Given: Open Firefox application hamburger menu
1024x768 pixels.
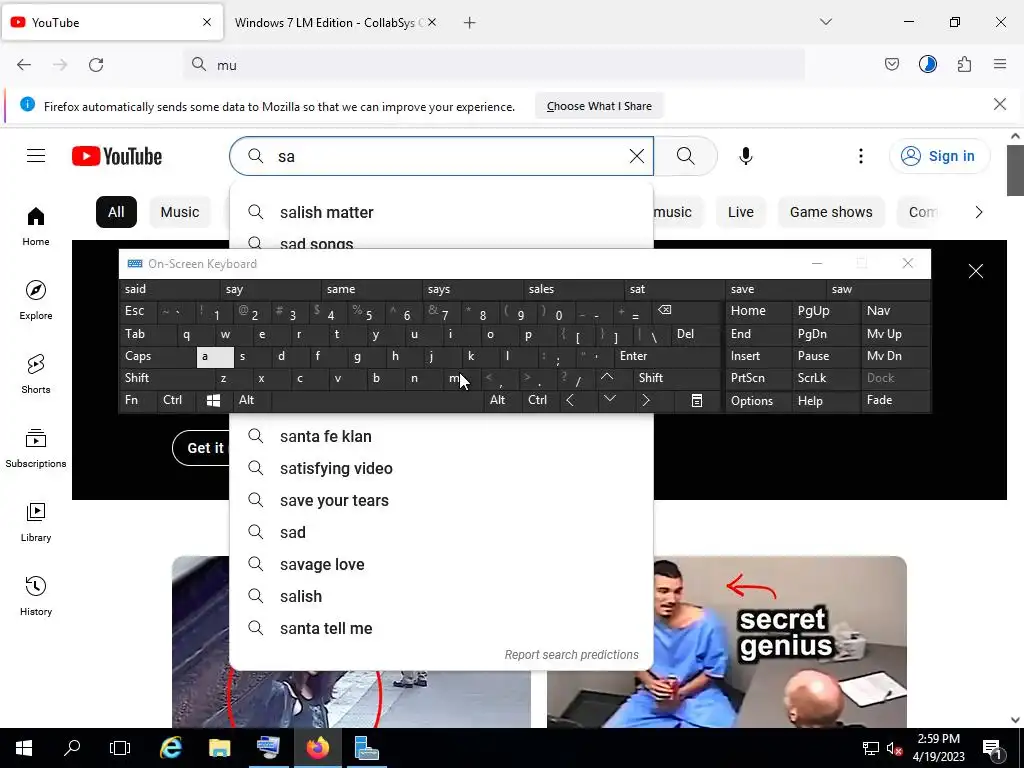Looking at the screenshot, I should [x=1000, y=64].
